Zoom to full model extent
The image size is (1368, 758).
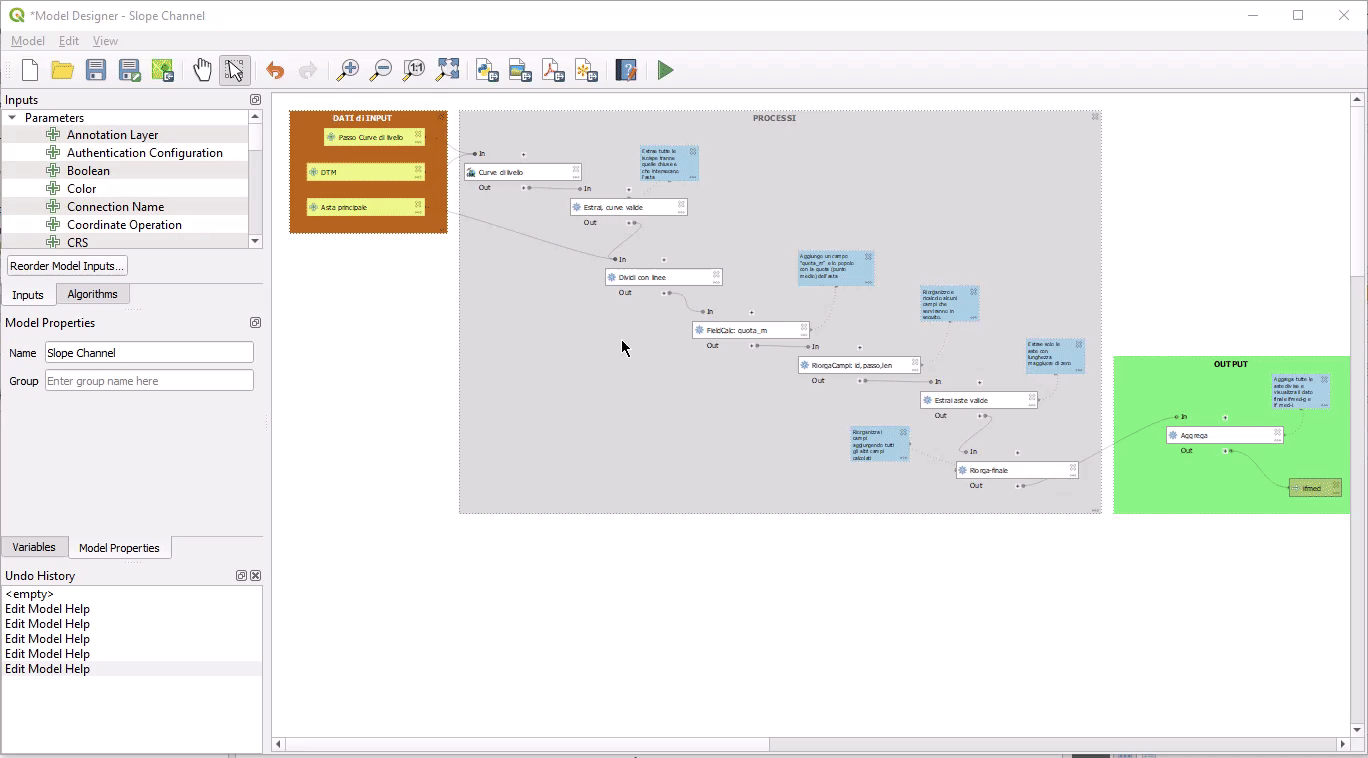coord(447,70)
